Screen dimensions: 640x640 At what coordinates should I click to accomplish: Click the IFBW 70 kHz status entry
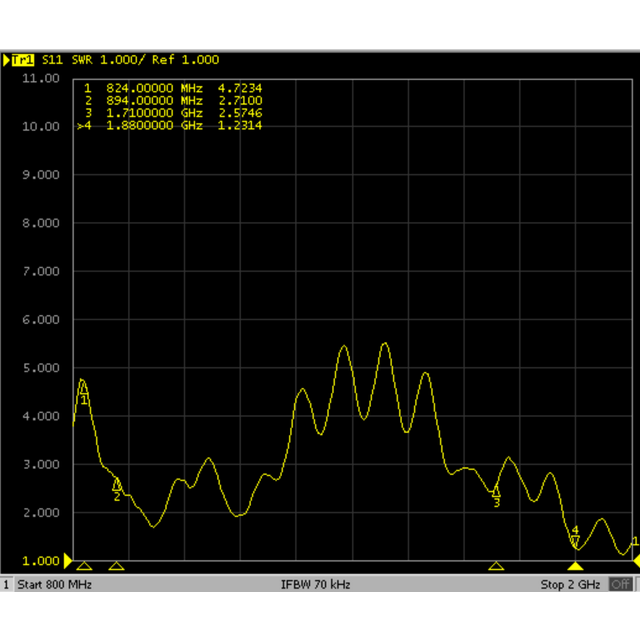[x=316, y=584]
